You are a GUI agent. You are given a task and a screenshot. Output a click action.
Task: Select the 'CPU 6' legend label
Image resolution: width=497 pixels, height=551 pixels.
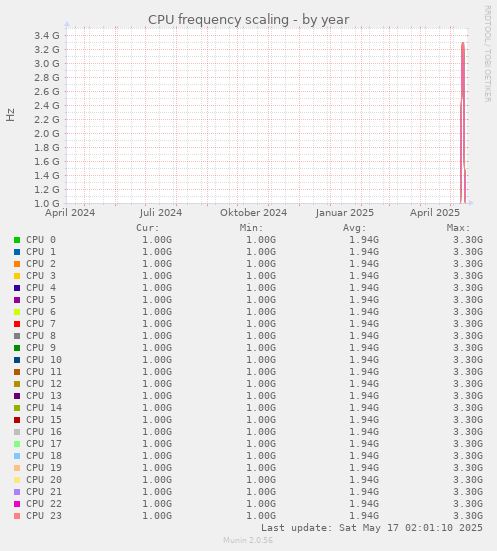coord(41,312)
